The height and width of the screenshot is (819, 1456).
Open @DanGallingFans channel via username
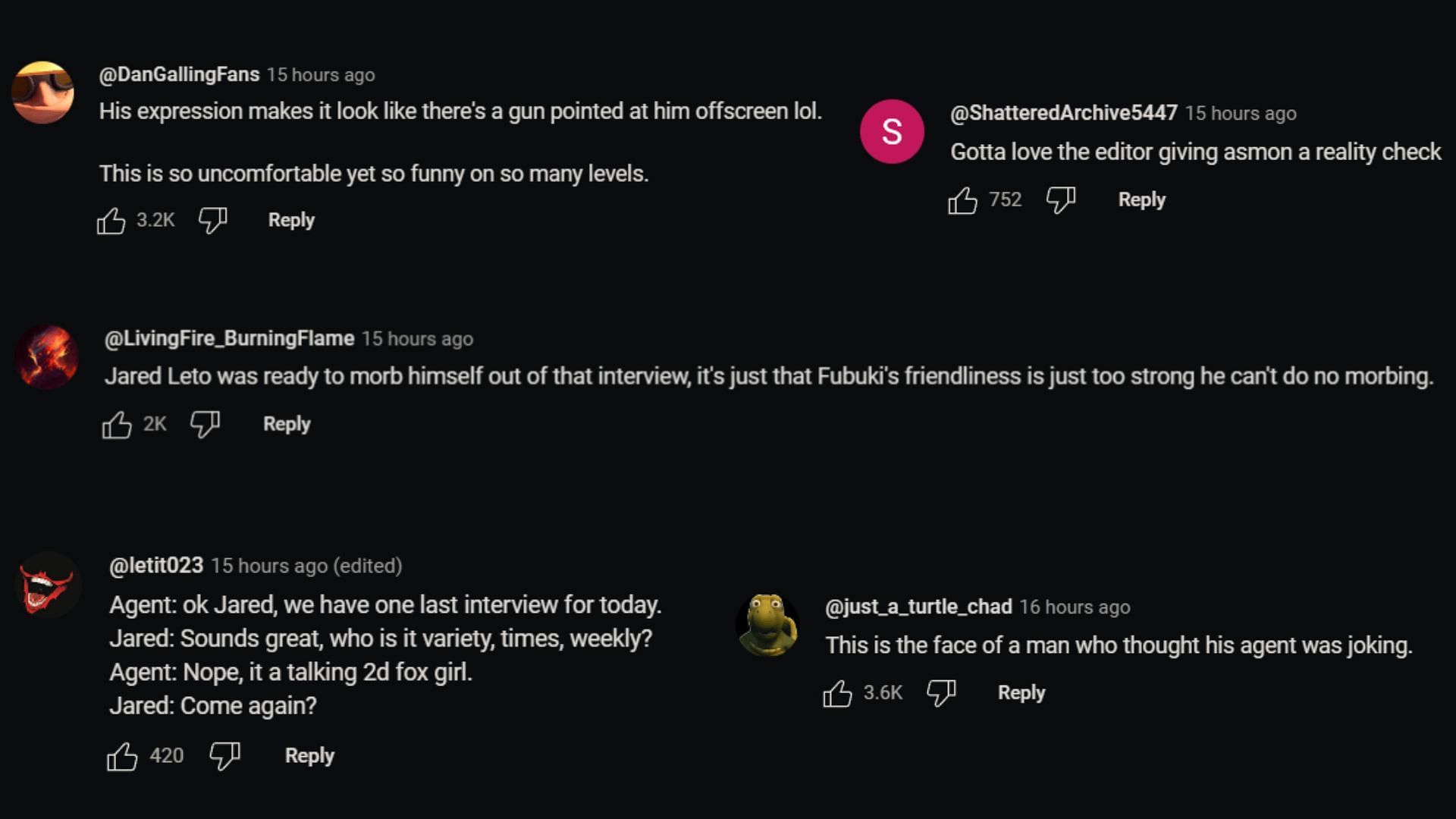(x=179, y=74)
